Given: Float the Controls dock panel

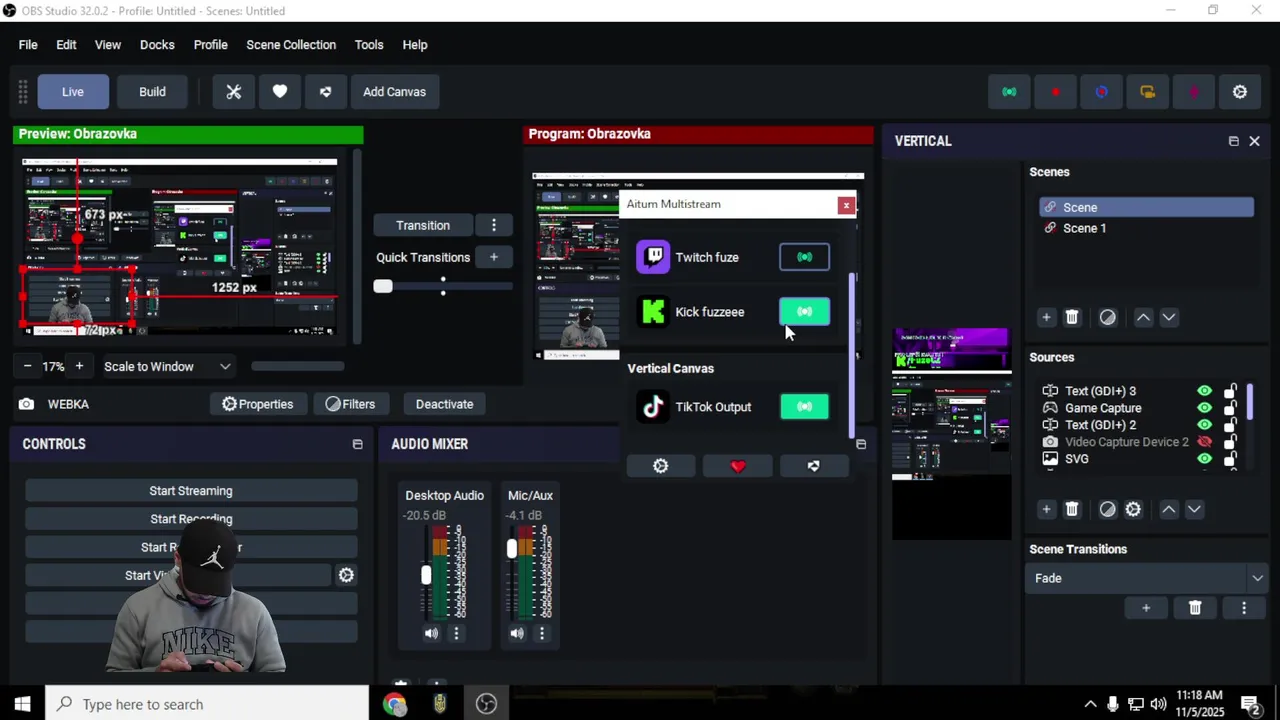Looking at the screenshot, I should pyautogui.click(x=357, y=444).
